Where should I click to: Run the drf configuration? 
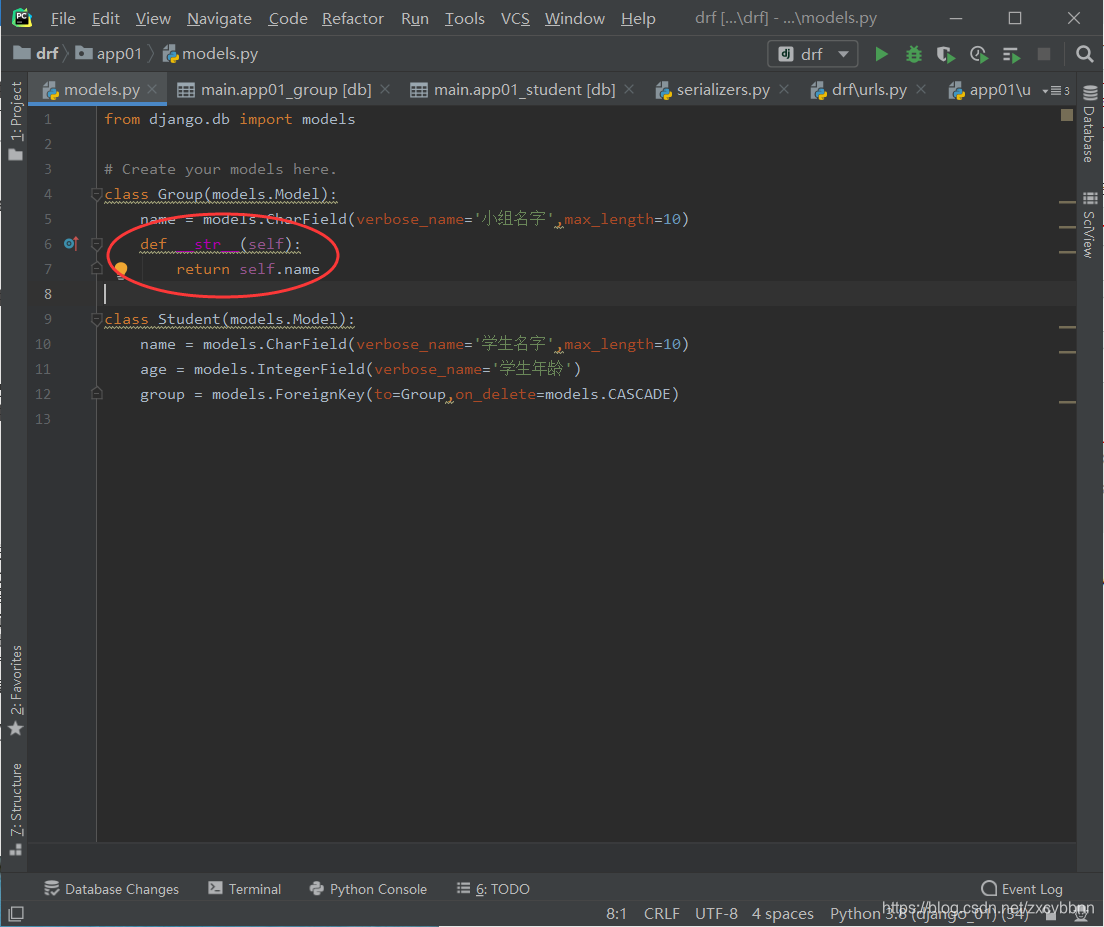pyautogui.click(x=881, y=54)
